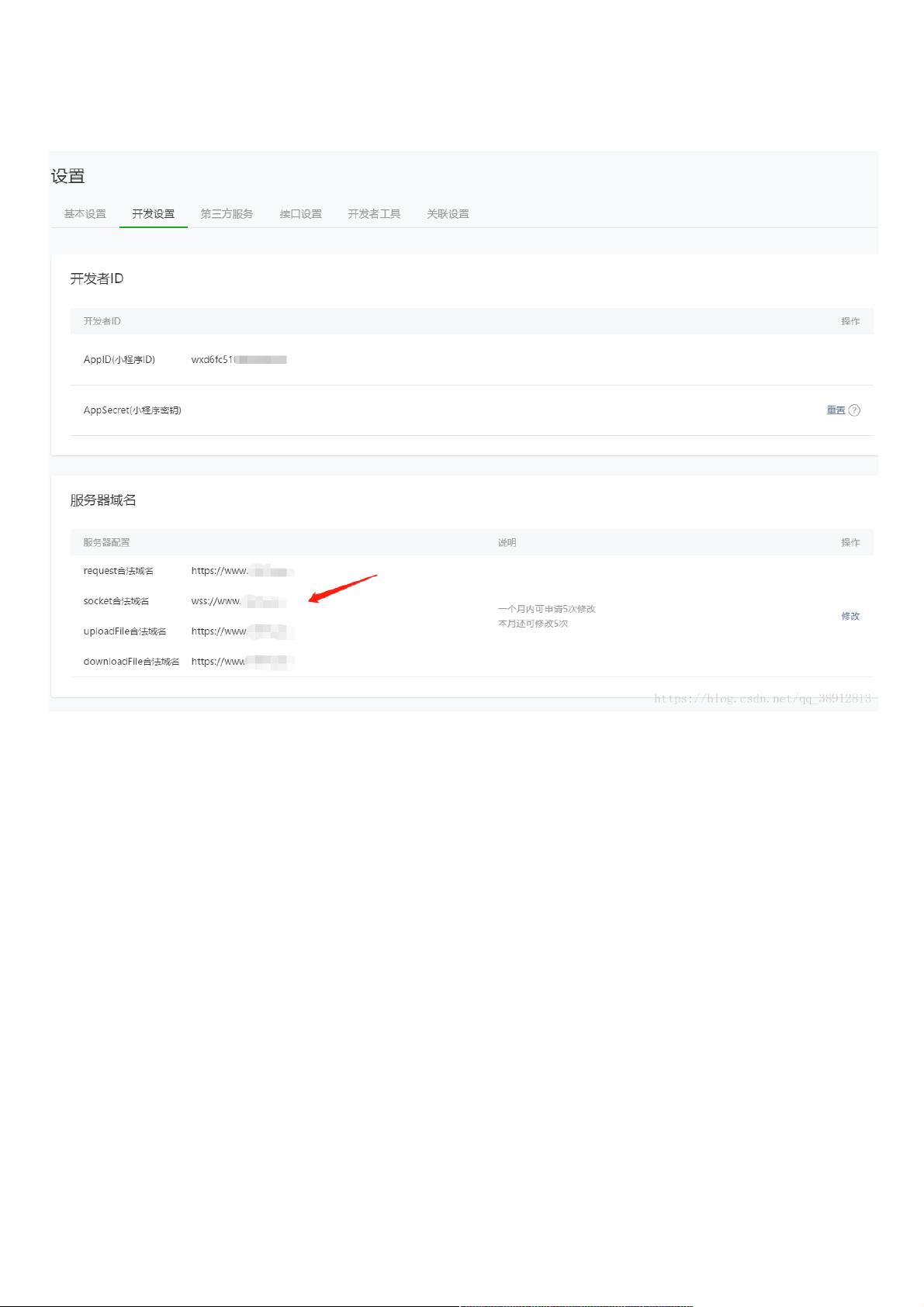Open the 接口设置 tab

[300, 214]
